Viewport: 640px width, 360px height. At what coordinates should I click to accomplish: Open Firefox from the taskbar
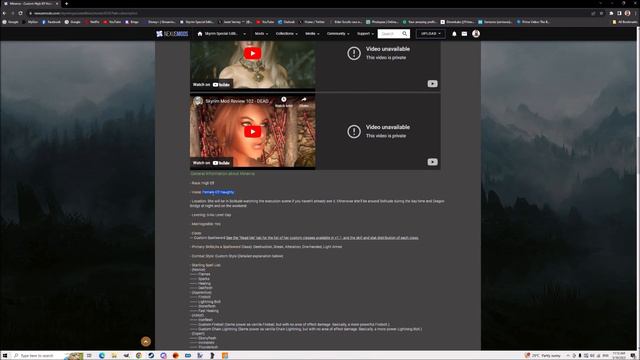[176, 356]
